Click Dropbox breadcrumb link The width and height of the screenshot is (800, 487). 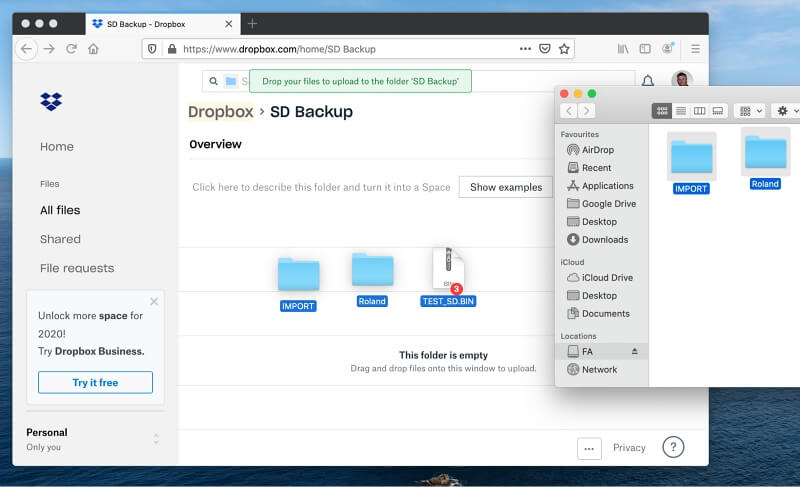[x=220, y=112]
